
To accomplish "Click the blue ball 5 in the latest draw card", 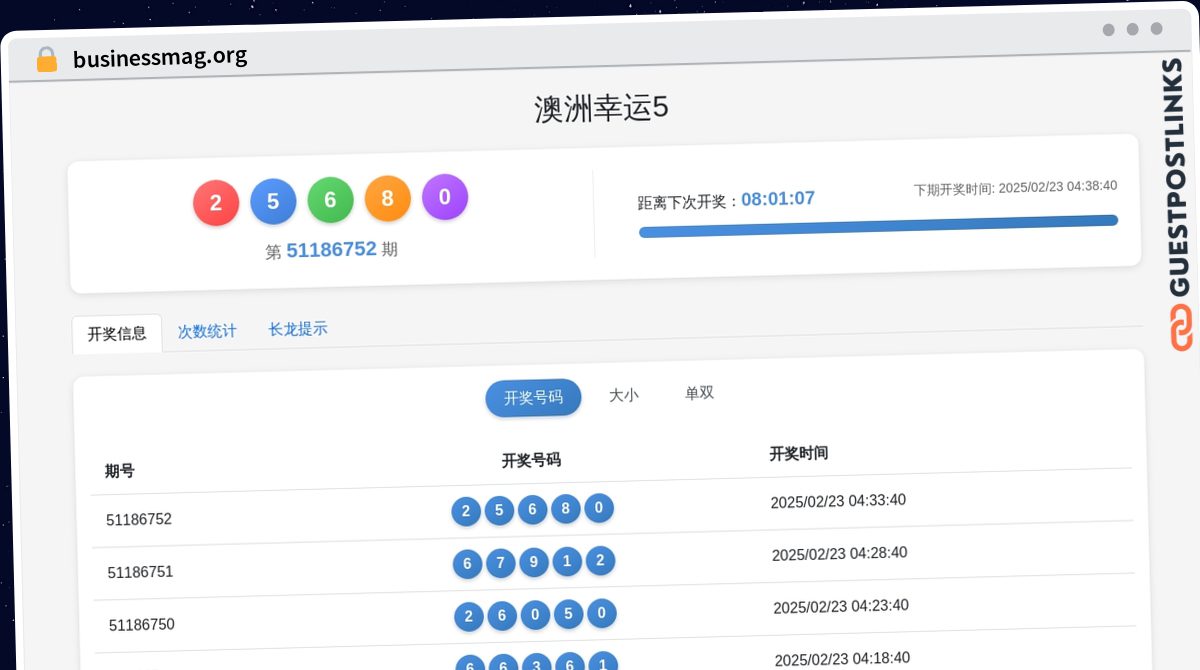I will tap(273, 202).
